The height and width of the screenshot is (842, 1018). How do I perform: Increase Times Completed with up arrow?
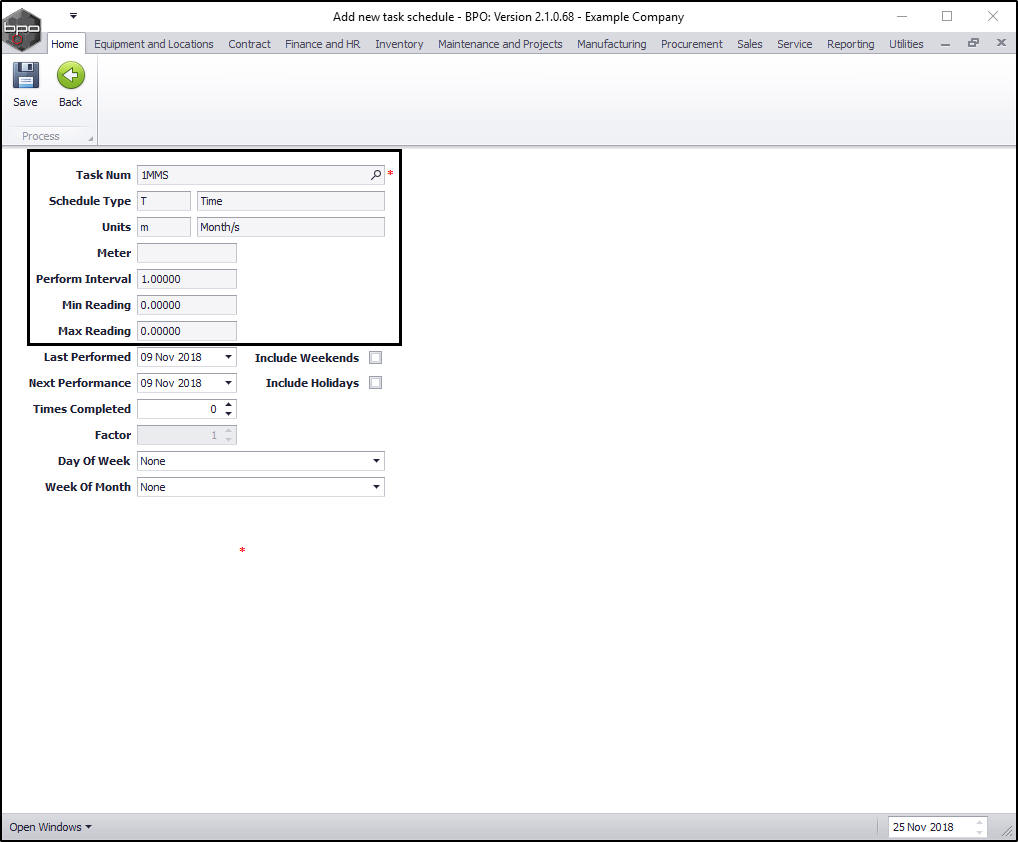pyautogui.click(x=229, y=404)
